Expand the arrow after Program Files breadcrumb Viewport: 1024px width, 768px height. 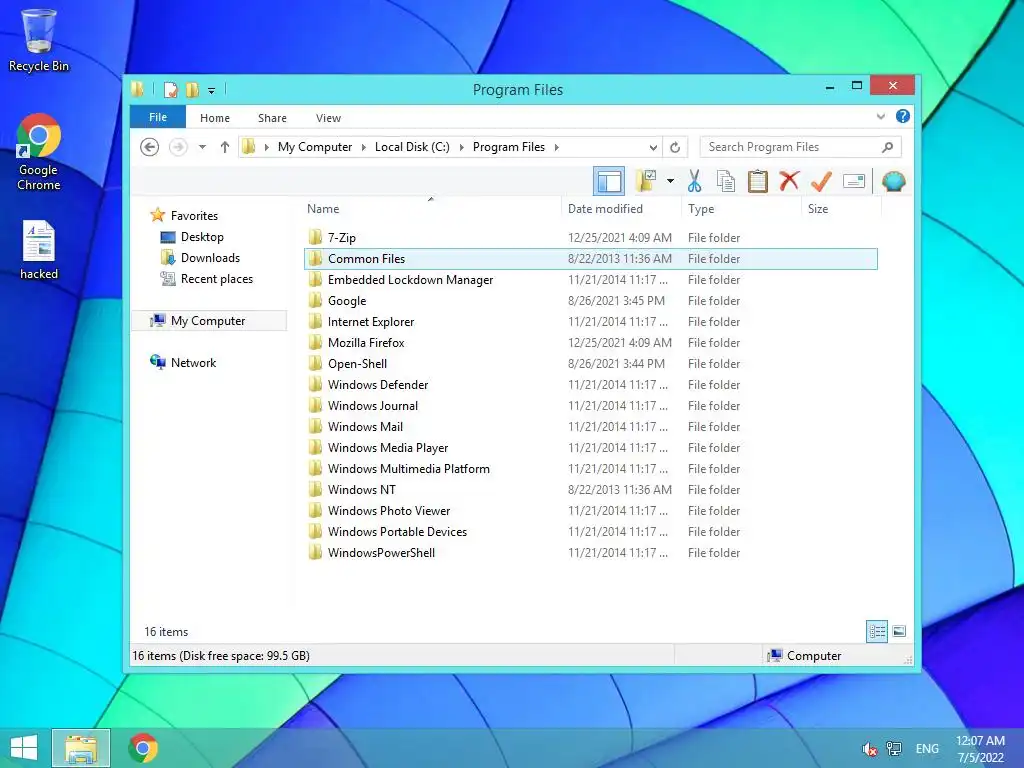coord(556,147)
